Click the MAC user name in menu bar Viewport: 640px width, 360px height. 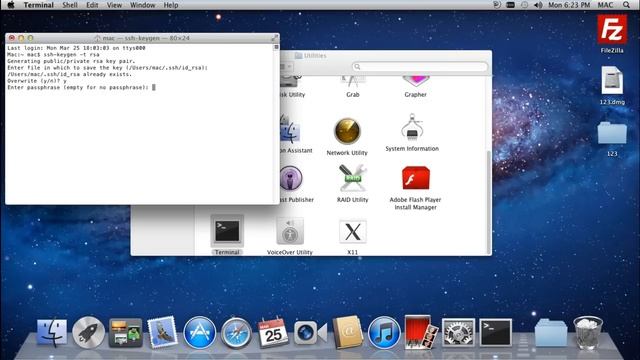point(605,5)
